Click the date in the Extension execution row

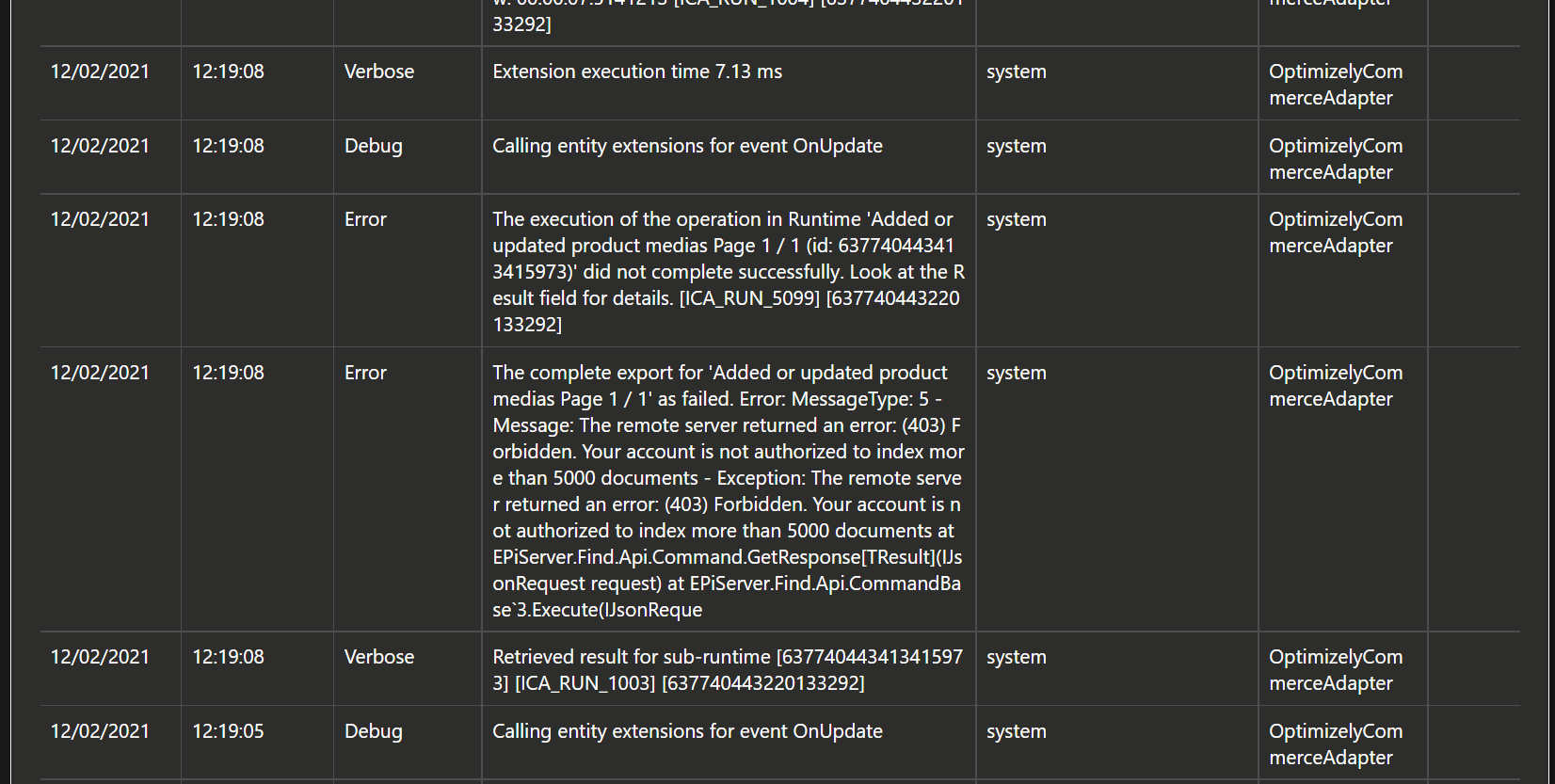[100, 72]
